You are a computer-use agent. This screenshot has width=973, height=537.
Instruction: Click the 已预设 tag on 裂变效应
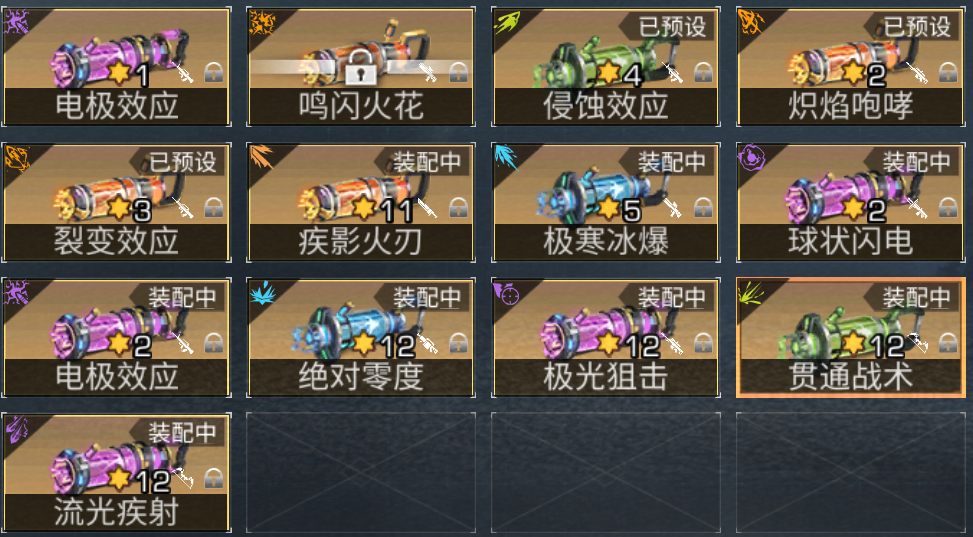pos(183,162)
